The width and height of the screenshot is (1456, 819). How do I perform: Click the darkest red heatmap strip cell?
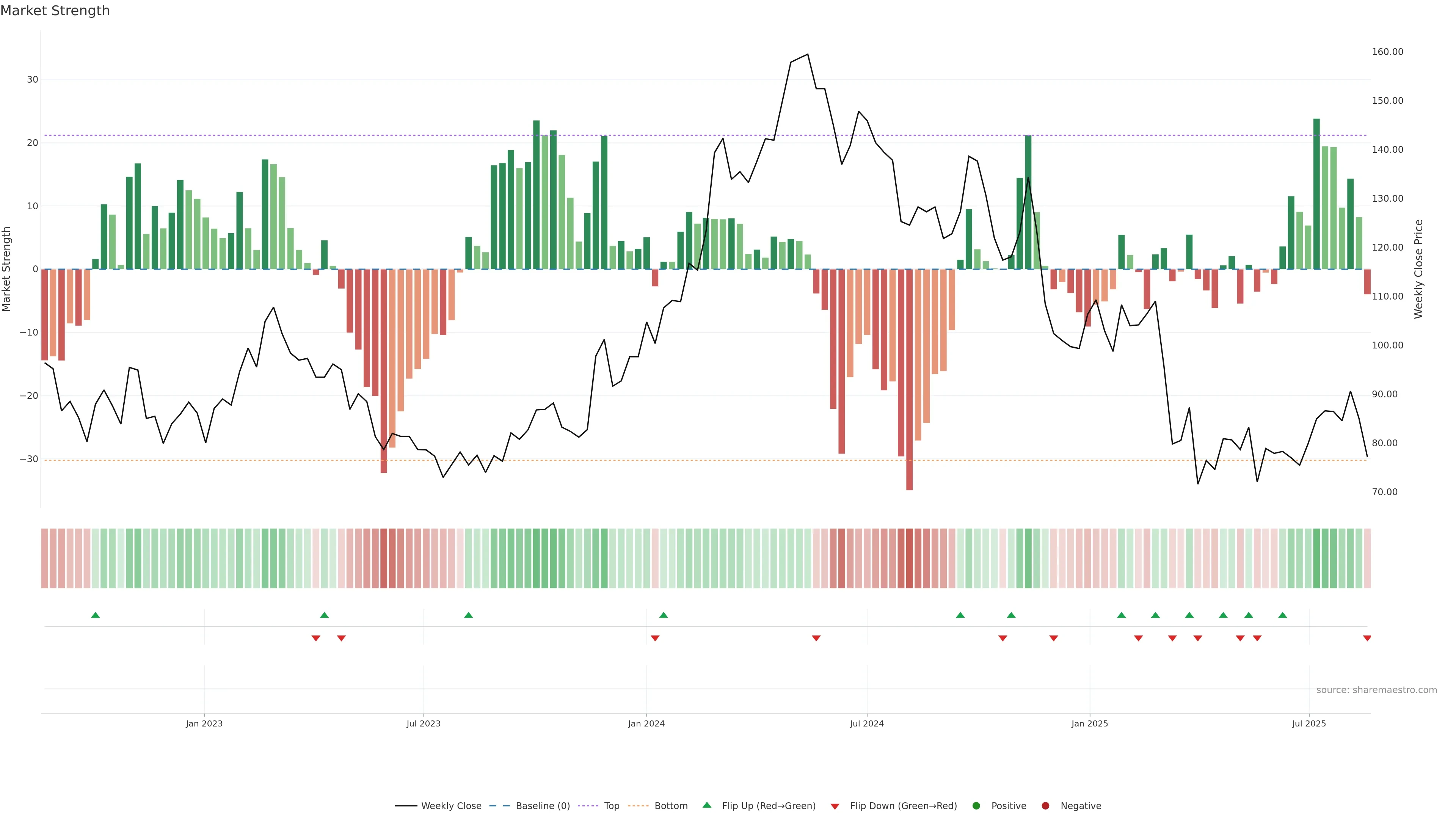coord(910,559)
